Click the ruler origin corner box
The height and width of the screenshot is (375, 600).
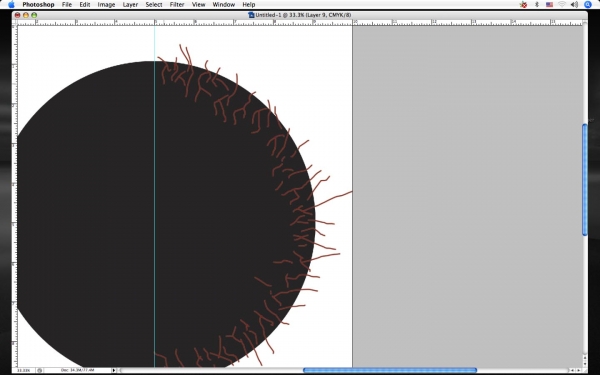(15, 23)
